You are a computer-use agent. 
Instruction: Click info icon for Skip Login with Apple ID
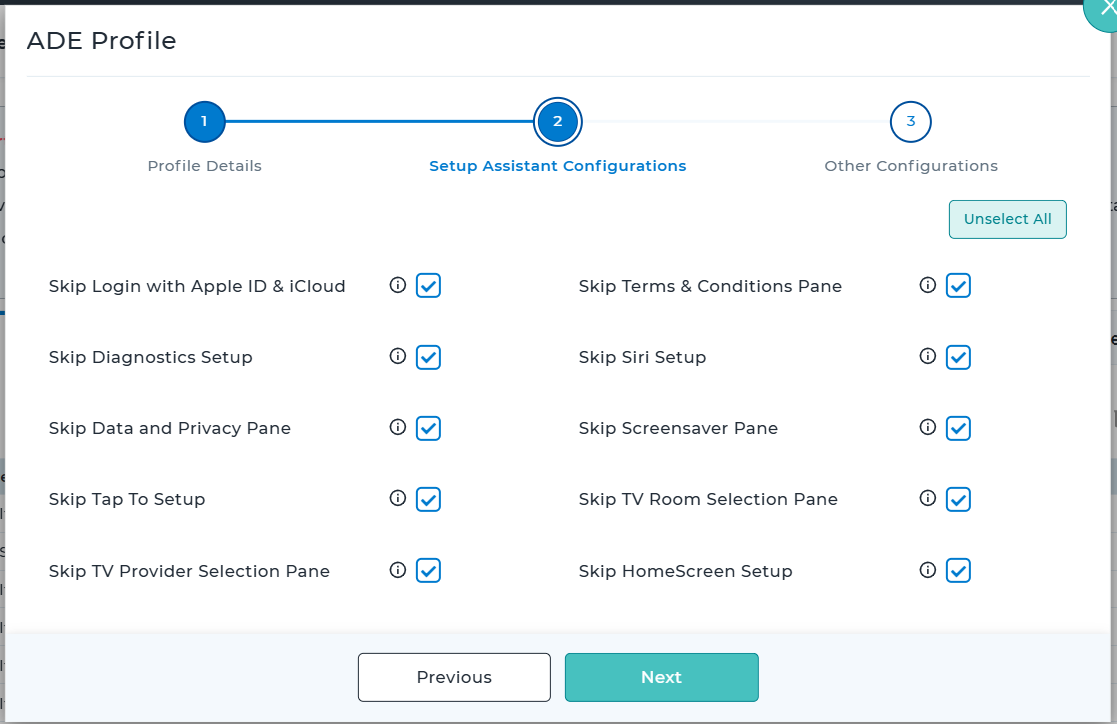pyautogui.click(x=397, y=286)
